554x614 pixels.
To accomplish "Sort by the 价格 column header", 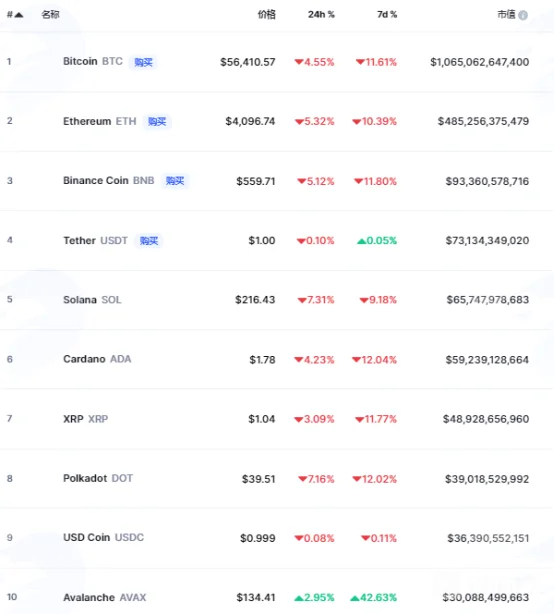I will click(x=266, y=14).
